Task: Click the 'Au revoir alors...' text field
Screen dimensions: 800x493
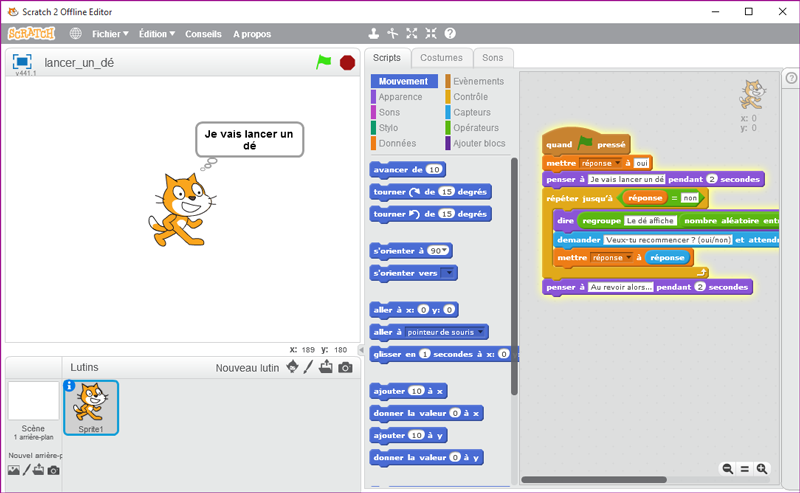Action: 620,287
